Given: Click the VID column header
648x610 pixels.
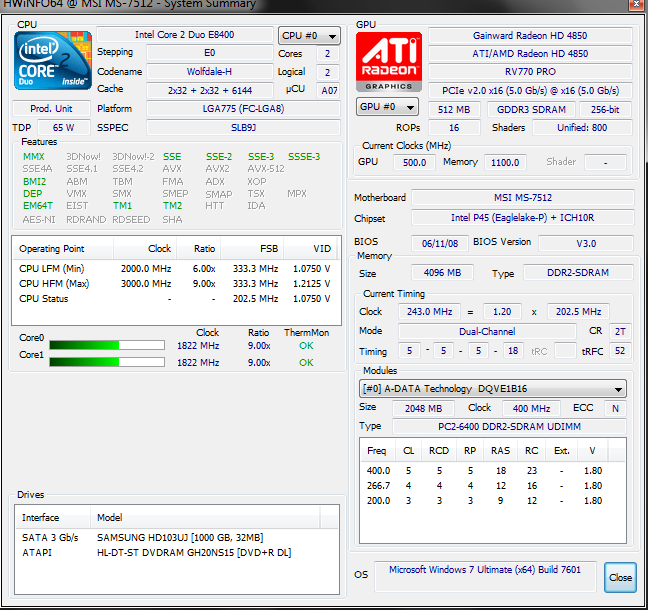Looking at the screenshot, I should tap(310, 248).
